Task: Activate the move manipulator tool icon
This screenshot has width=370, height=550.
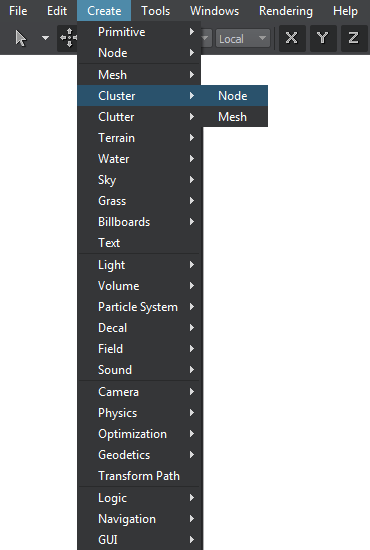Action: [x=68, y=38]
